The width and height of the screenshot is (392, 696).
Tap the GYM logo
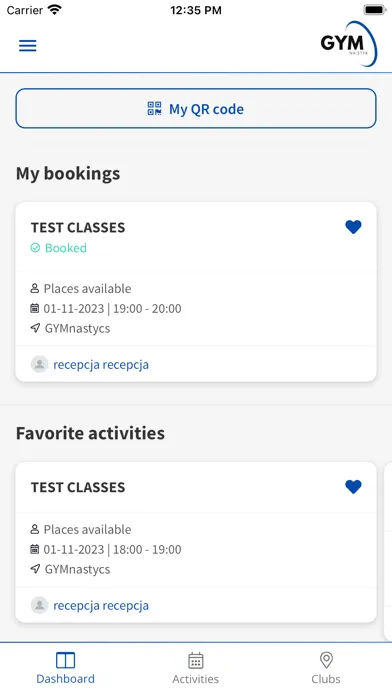coord(348,44)
